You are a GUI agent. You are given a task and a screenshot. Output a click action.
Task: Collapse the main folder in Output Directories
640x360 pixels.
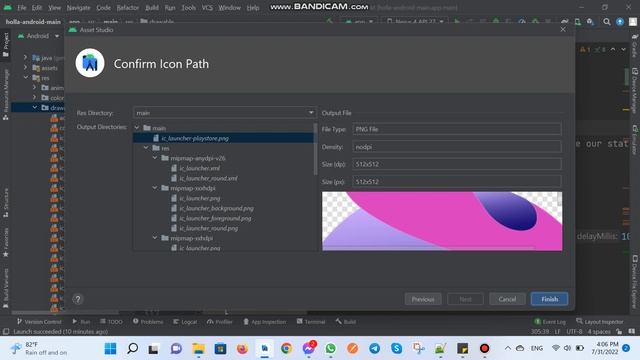[x=137, y=128]
